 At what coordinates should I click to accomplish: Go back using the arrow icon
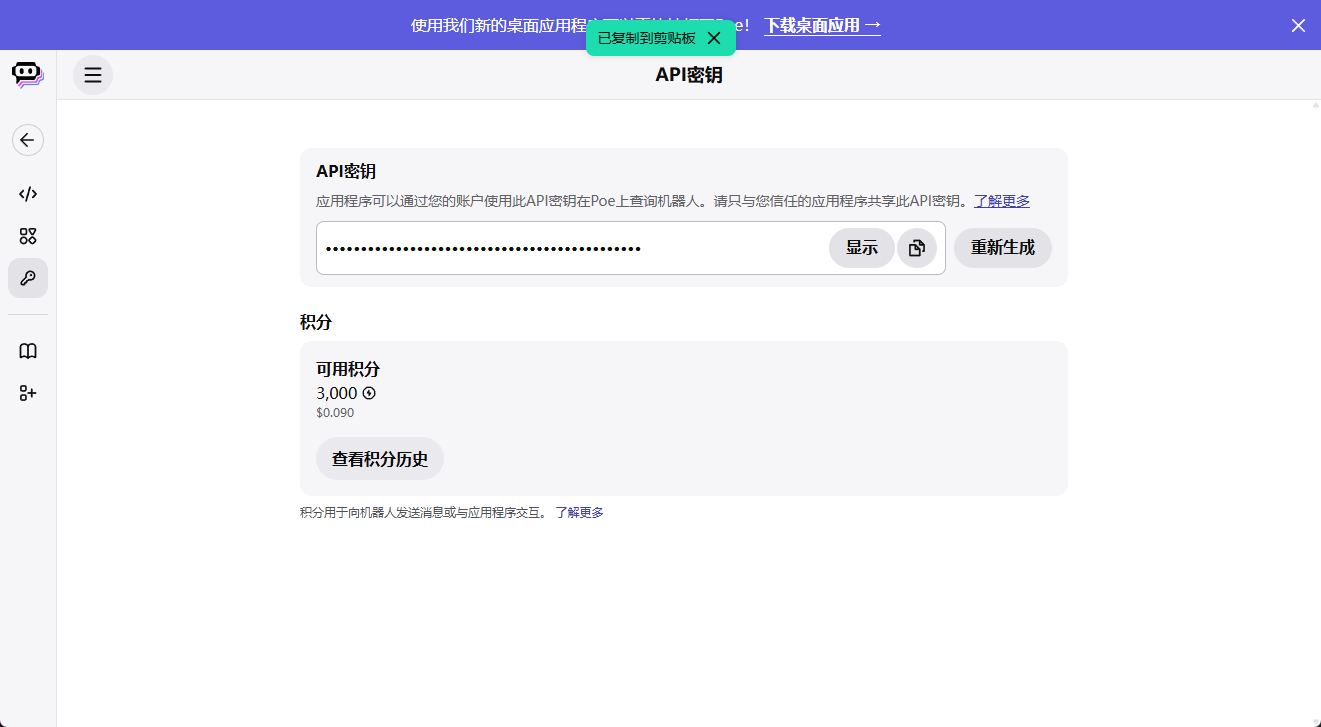28,140
